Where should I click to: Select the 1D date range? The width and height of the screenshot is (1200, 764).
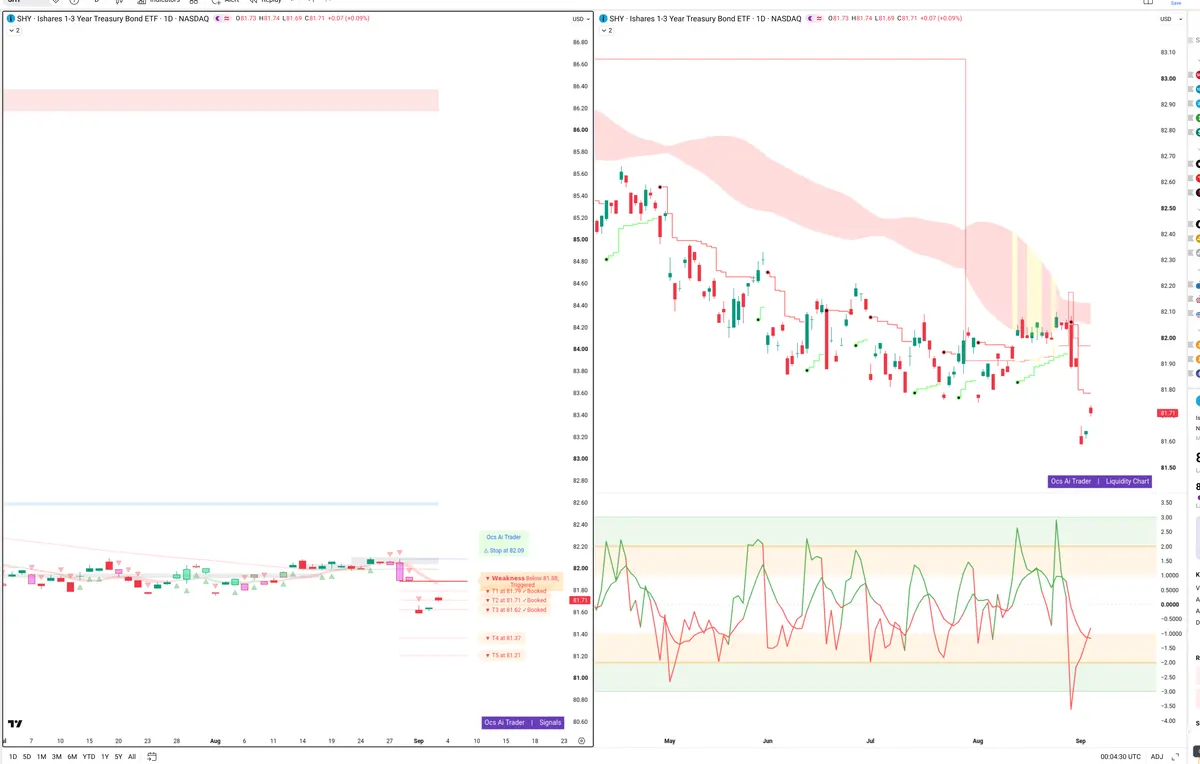(x=13, y=757)
